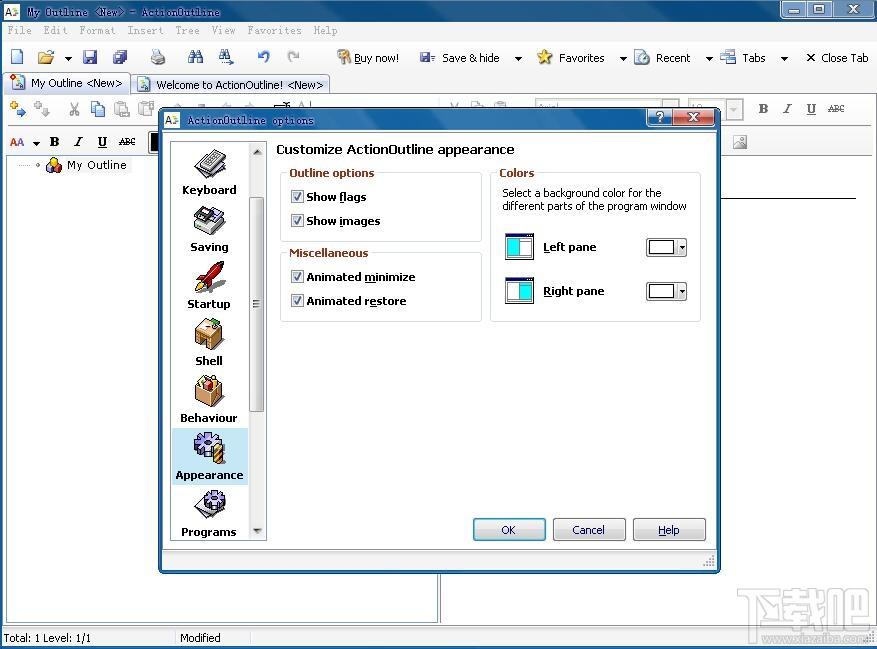Select the Appearance options category
877x649 pixels.
[x=210, y=457]
